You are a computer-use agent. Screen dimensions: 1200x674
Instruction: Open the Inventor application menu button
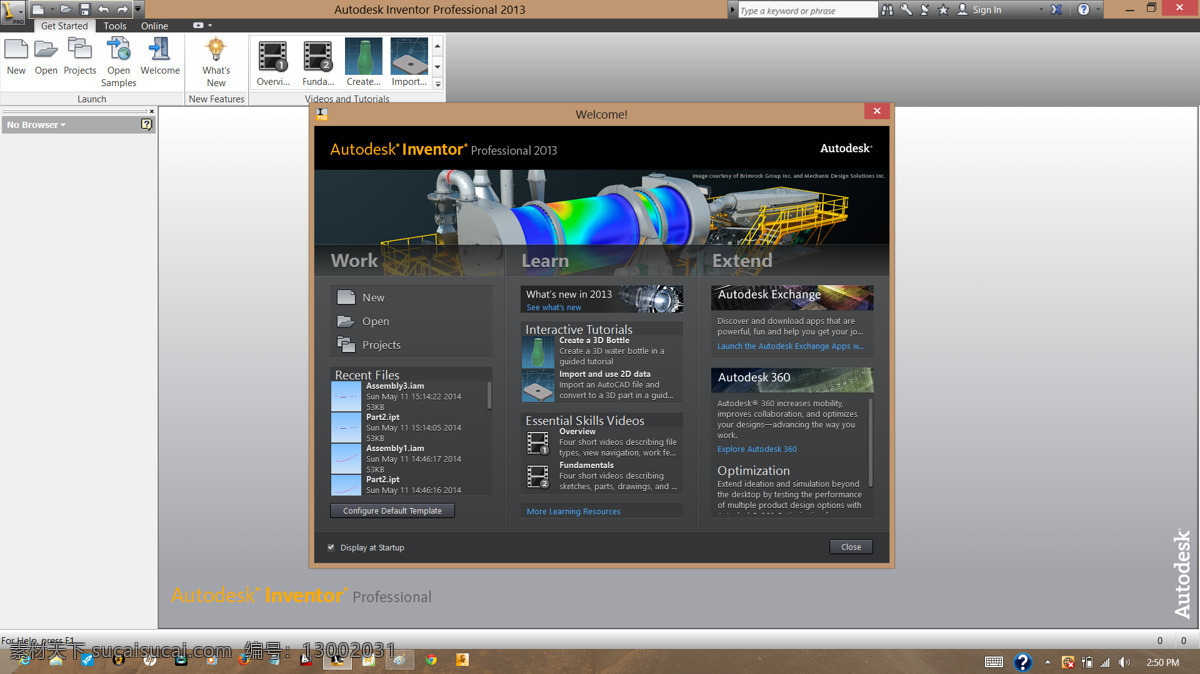click(13, 12)
